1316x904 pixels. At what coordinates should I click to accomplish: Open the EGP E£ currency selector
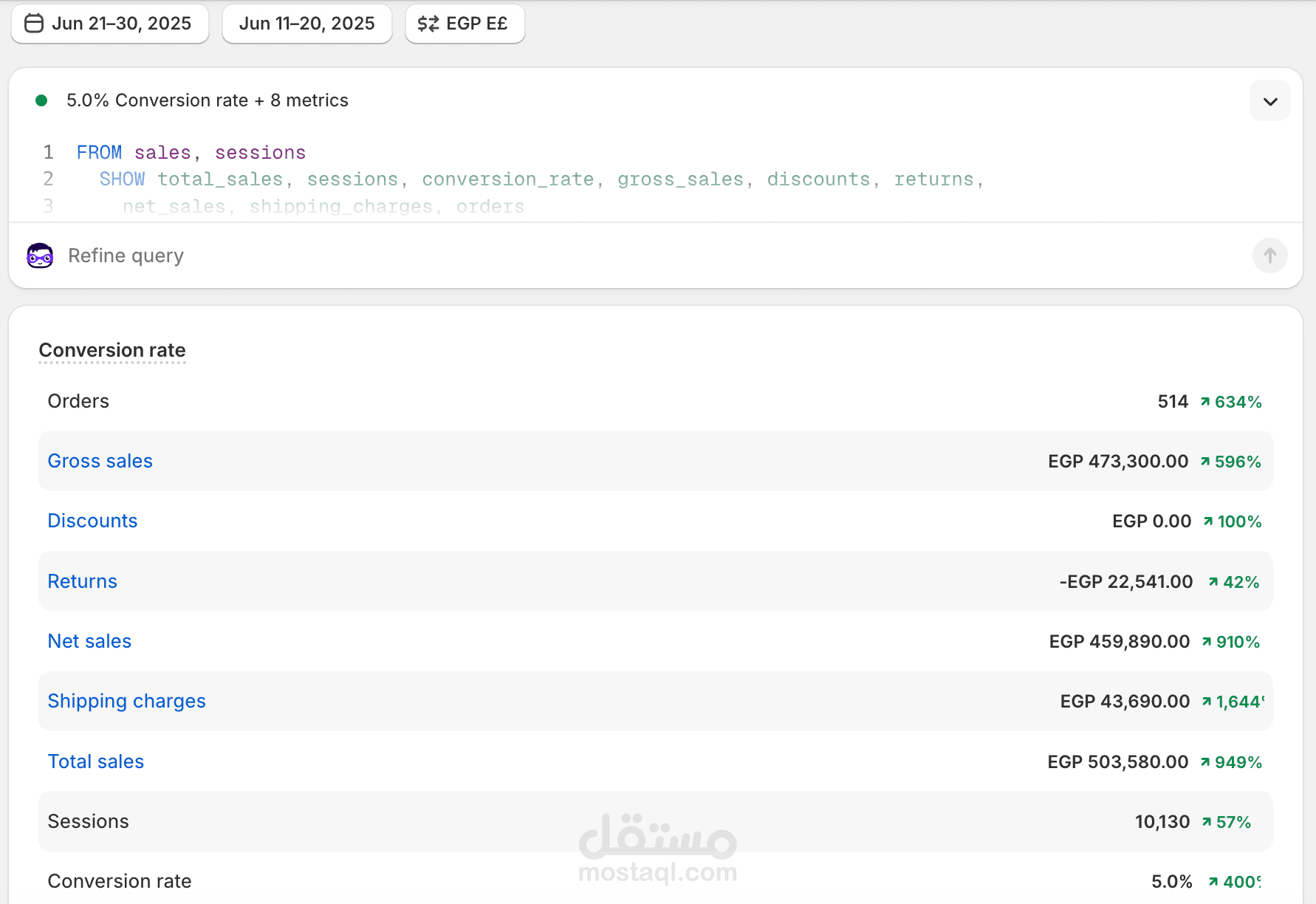[x=465, y=24]
